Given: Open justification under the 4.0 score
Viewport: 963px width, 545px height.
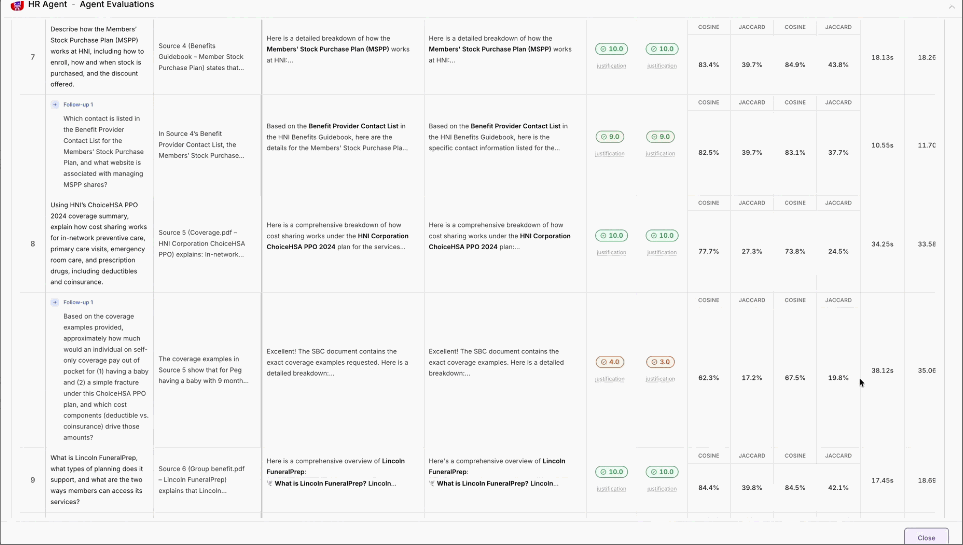Looking at the screenshot, I should pos(609,379).
